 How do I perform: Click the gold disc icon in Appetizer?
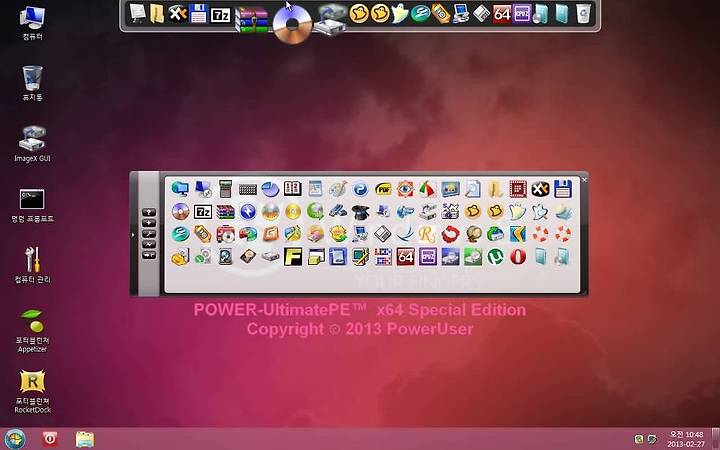pyautogui.click(x=292, y=212)
